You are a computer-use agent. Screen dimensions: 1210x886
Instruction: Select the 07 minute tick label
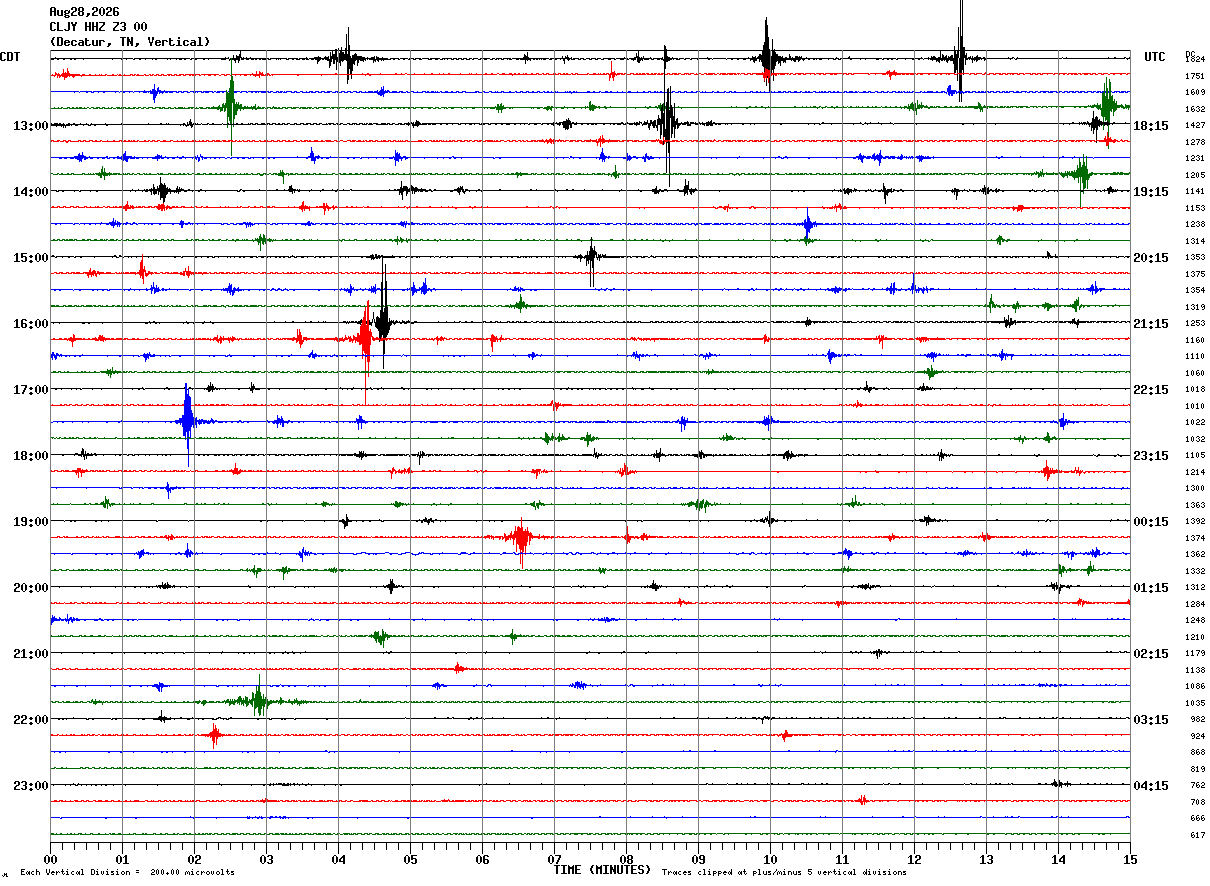[554, 859]
